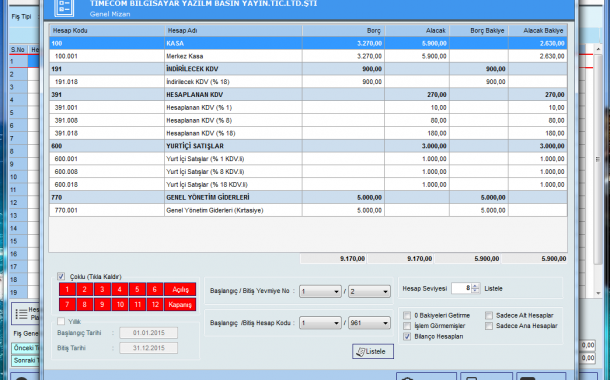Select the 391 HESAPLANAN KDV row

pos(308,95)
